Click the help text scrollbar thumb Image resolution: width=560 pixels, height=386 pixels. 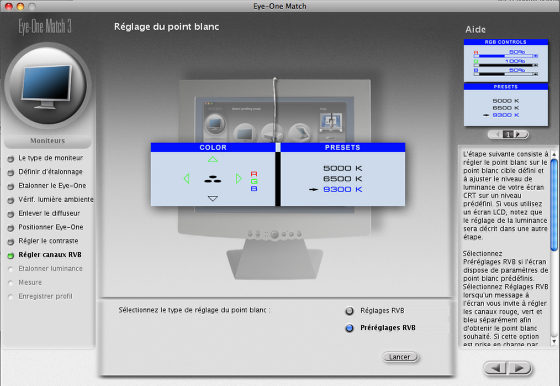pyautogui.click(x=554, y=205)
